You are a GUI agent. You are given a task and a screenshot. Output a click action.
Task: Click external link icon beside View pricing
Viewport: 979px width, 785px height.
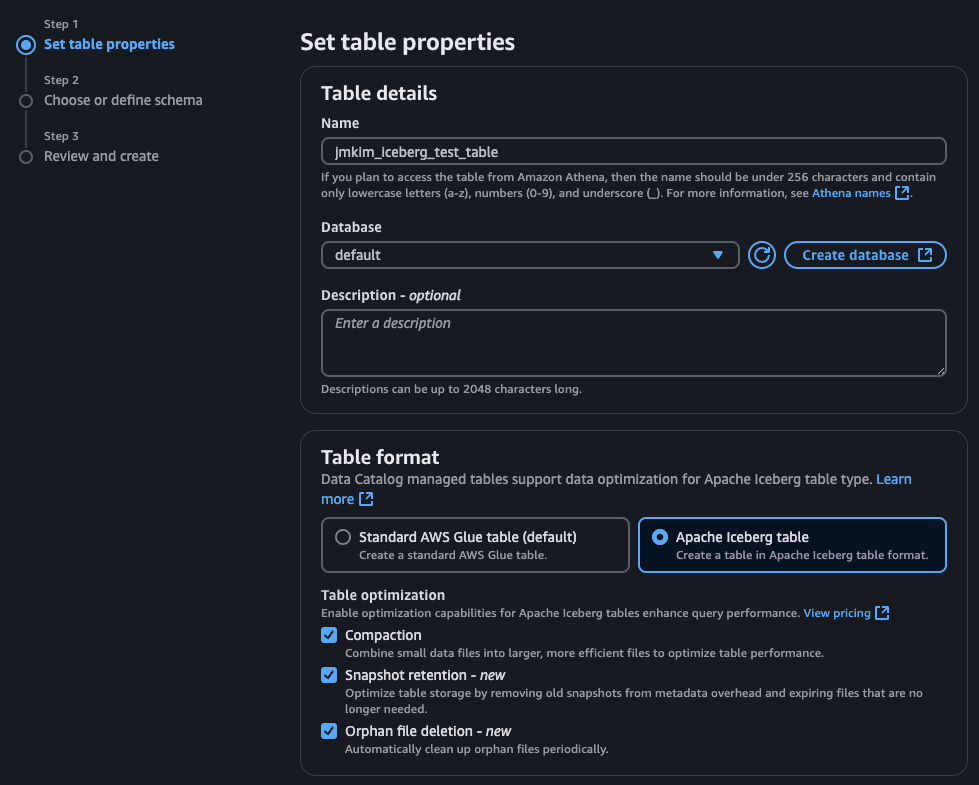[x=882, y=613]
